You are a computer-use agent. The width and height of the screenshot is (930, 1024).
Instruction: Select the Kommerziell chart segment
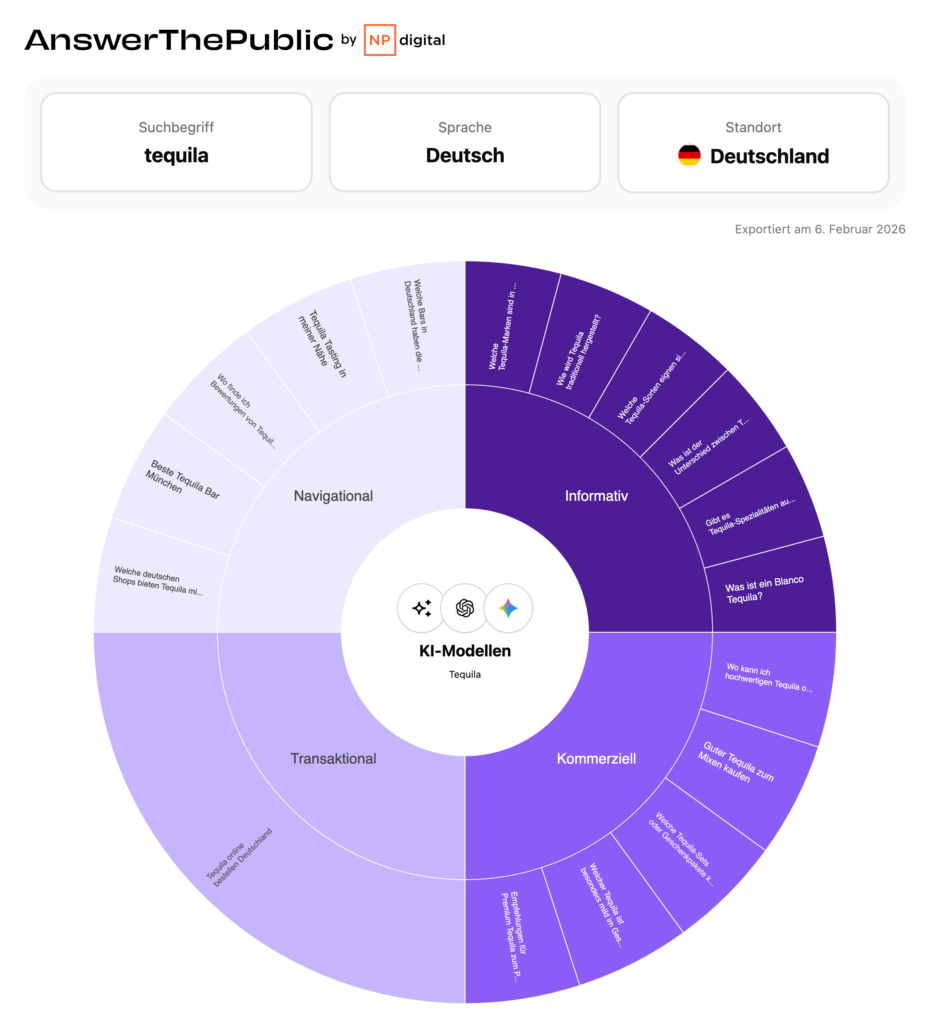596,758
